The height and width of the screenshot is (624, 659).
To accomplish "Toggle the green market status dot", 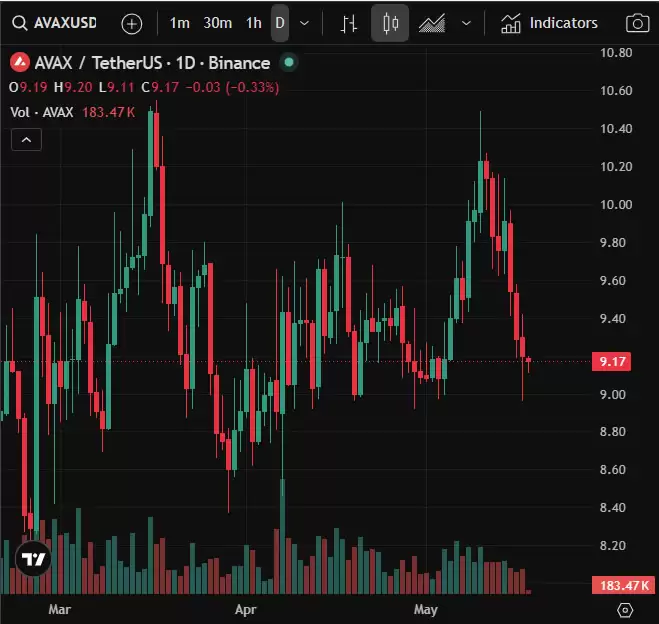I will pyautogui.click(x=289, y=62).
